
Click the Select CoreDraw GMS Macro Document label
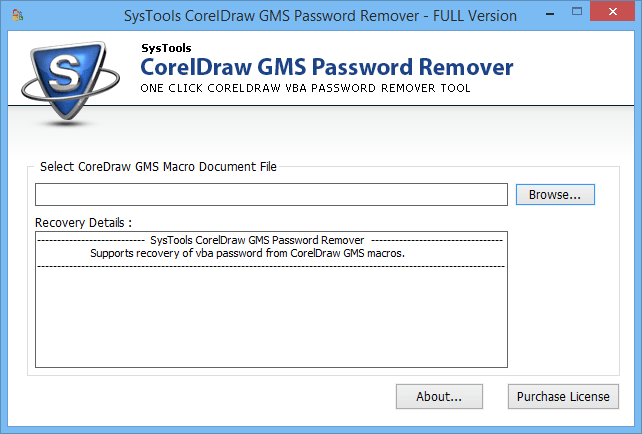(x=158, y=167)
